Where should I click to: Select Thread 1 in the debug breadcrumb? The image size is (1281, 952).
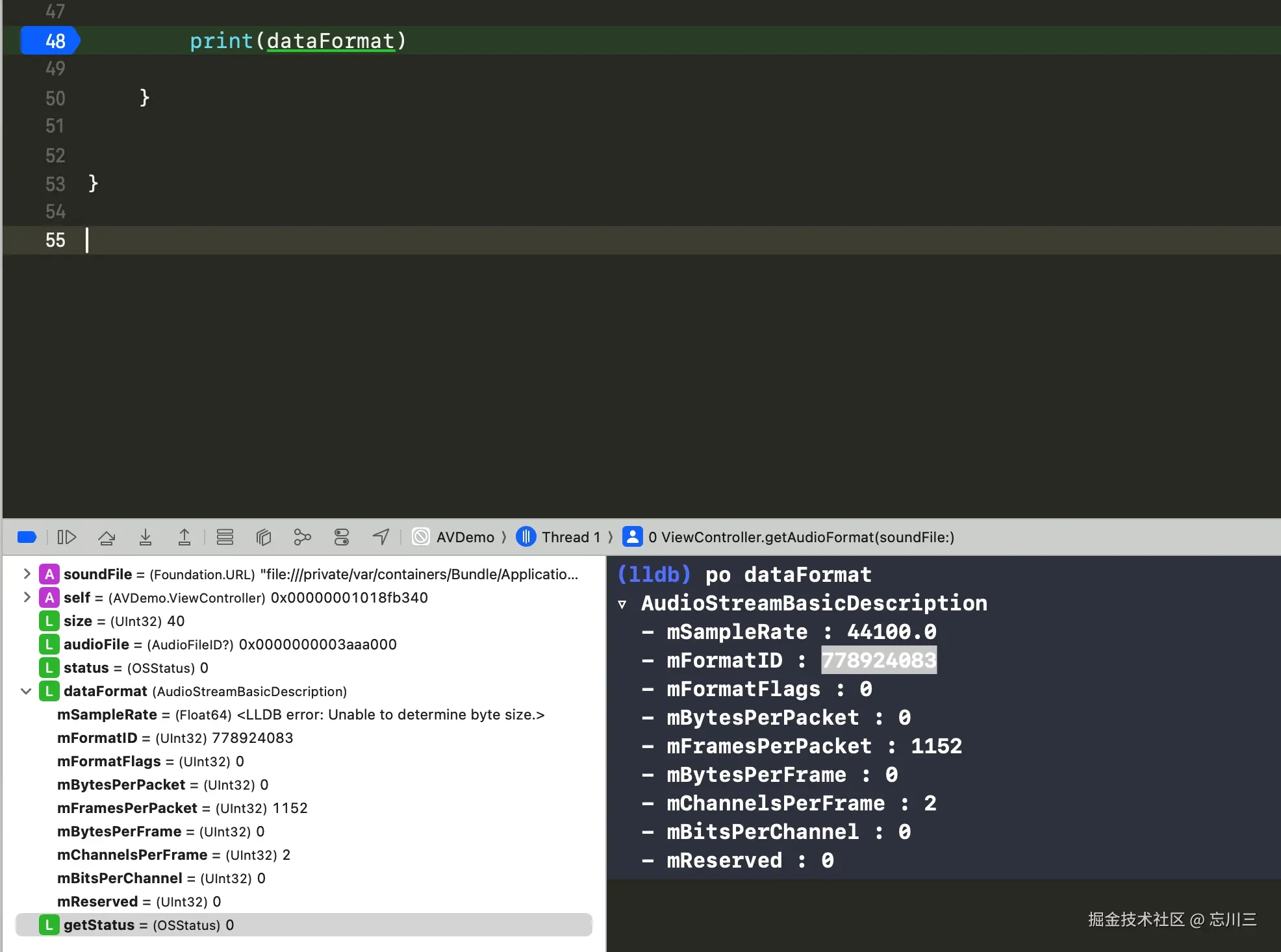570,537
